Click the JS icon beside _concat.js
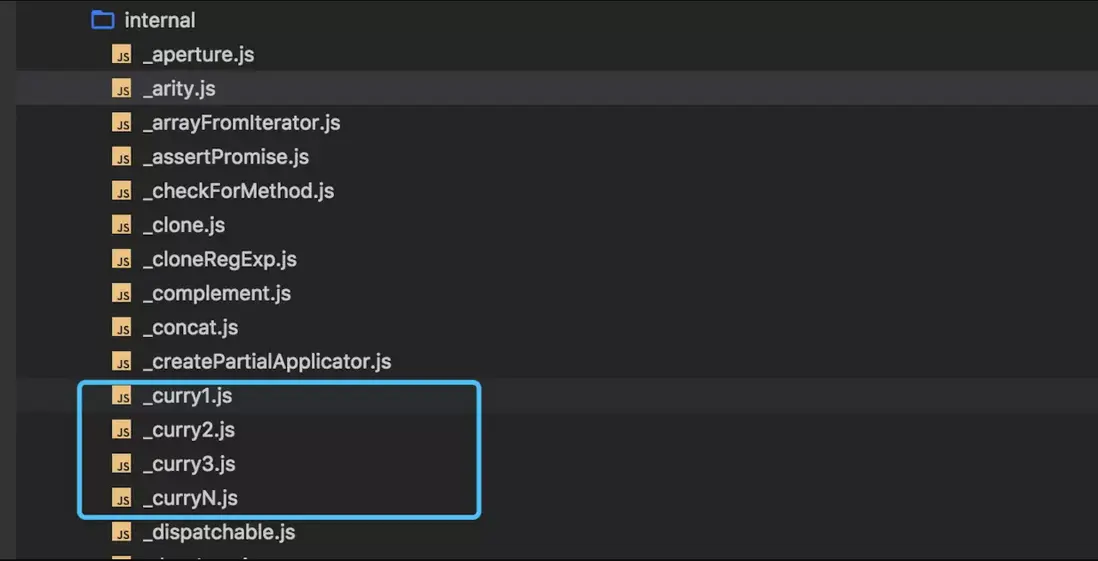Screen dimensions: 1098x561 tap(122, 328)
